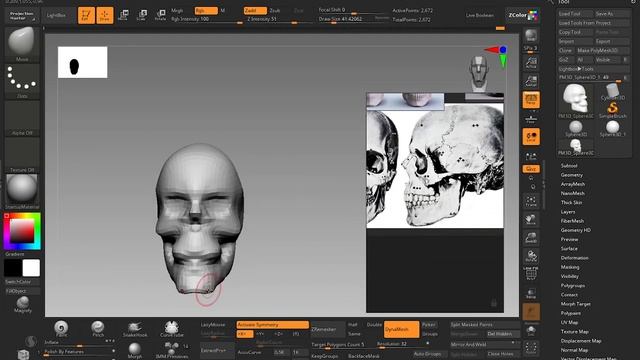Toggle the Rgb channel button
This screenshot has width=640, height=360.
206,11
